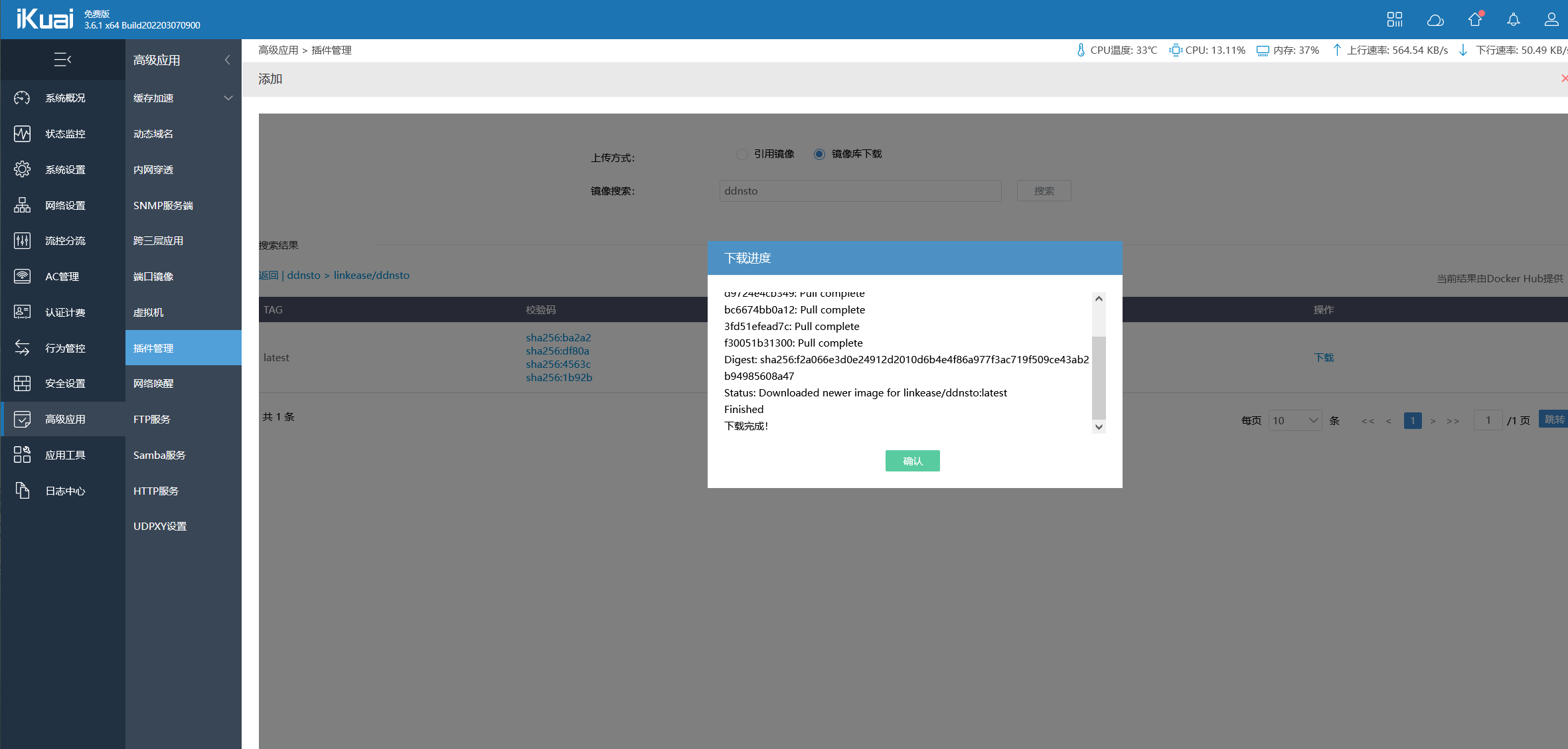
Task: Click the linkease/ddnsto breadcrumb link
Action: (x=371, y=275)
